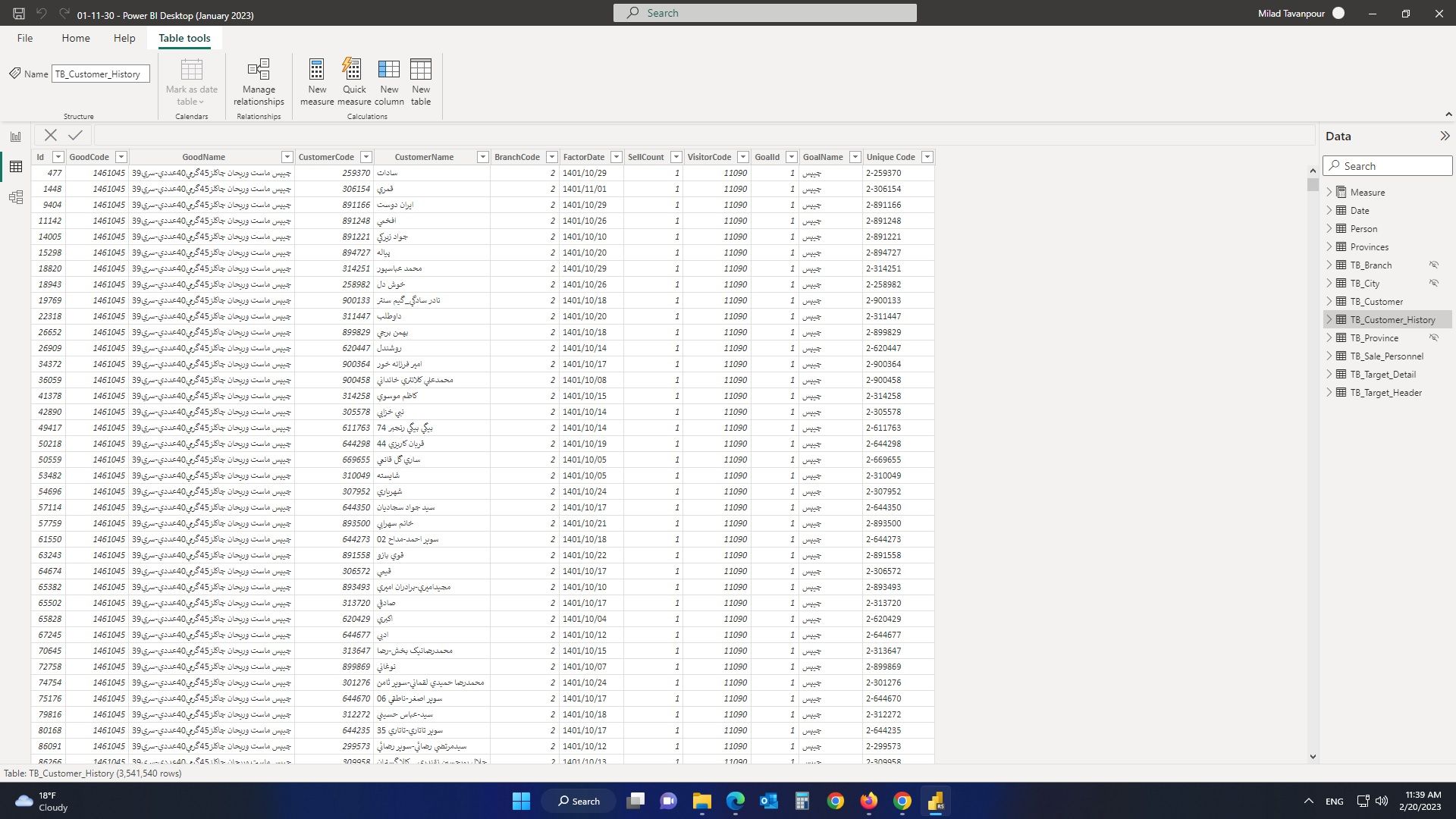The image size is (1456, 819).
Task: Toggle visibility of TB_Branch table
Action: point(1434,265)
